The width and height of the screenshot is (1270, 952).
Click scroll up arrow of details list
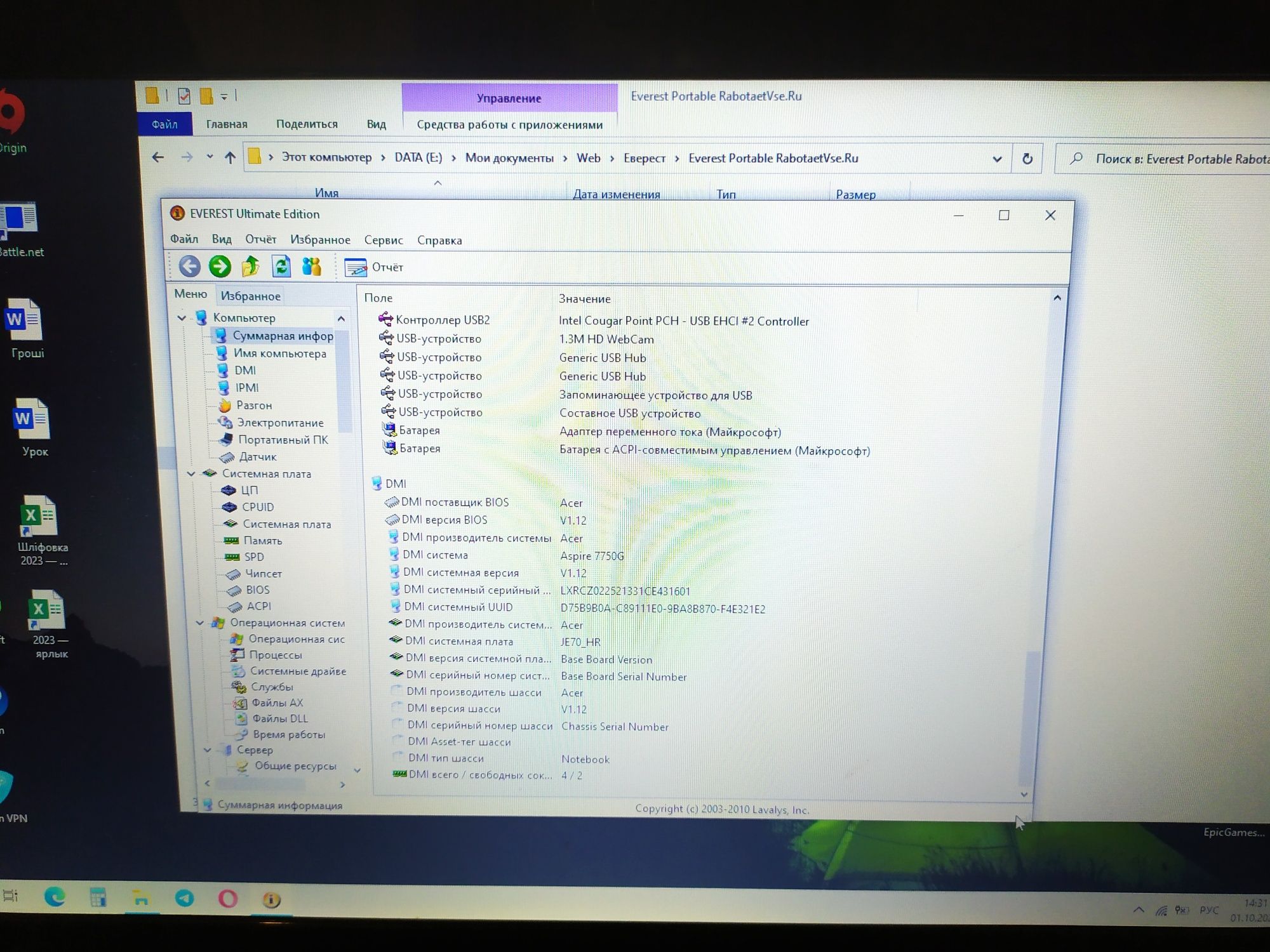1057,298
